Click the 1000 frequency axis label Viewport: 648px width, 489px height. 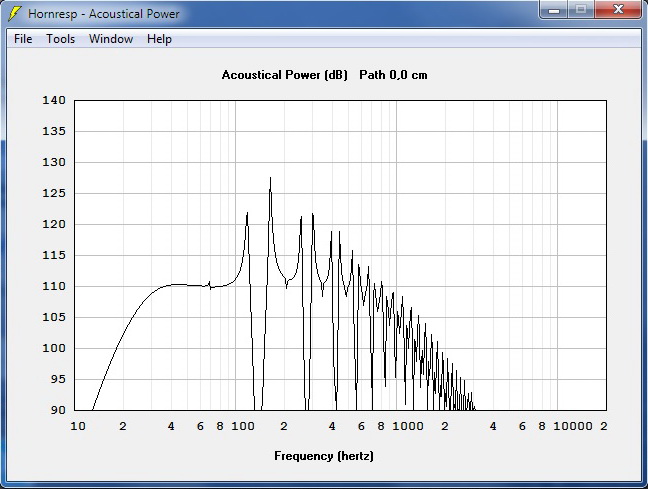click(407, 426)
